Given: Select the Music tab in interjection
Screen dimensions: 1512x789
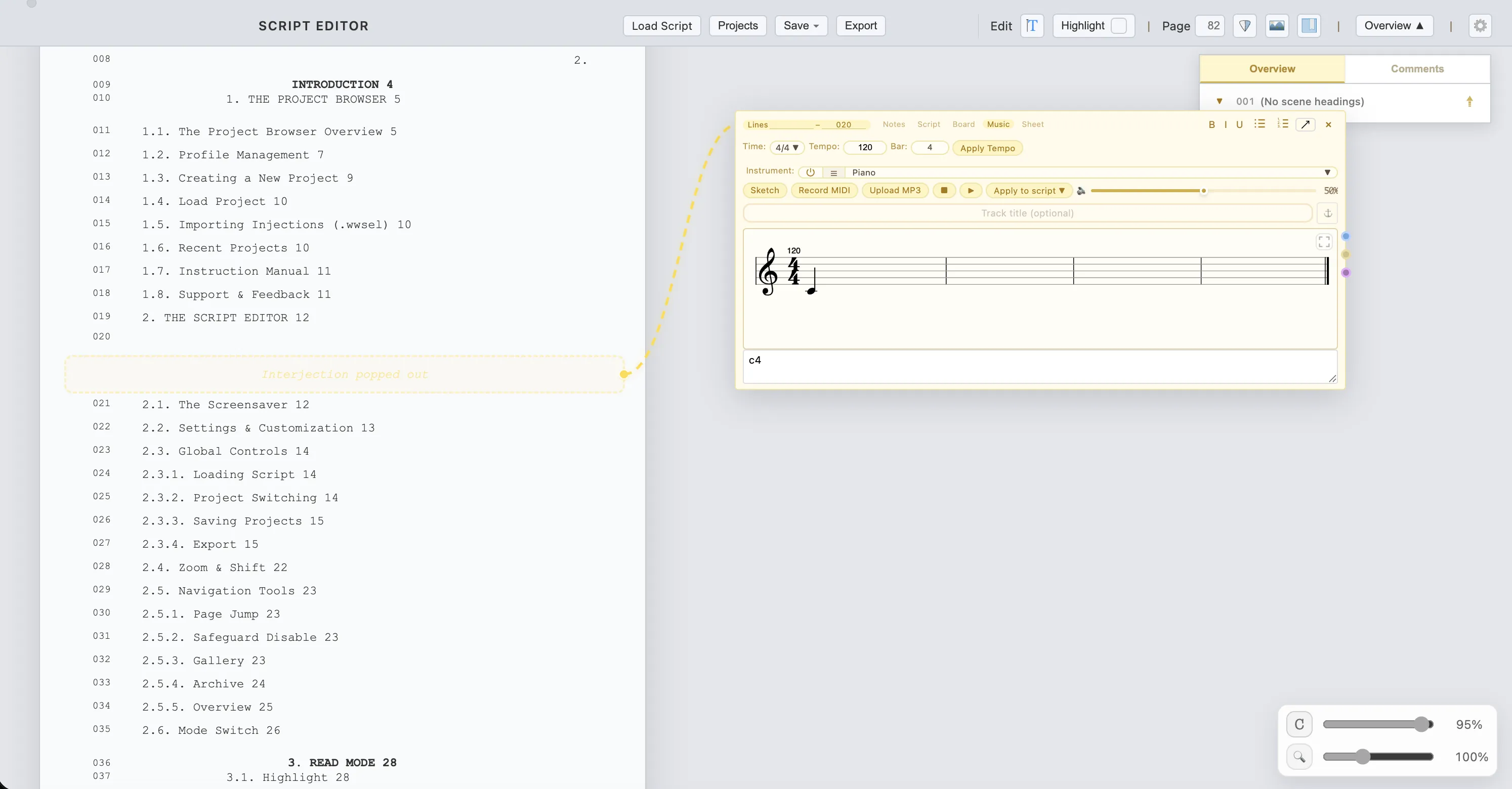Looking at the screenshot, I should point(998,124).
